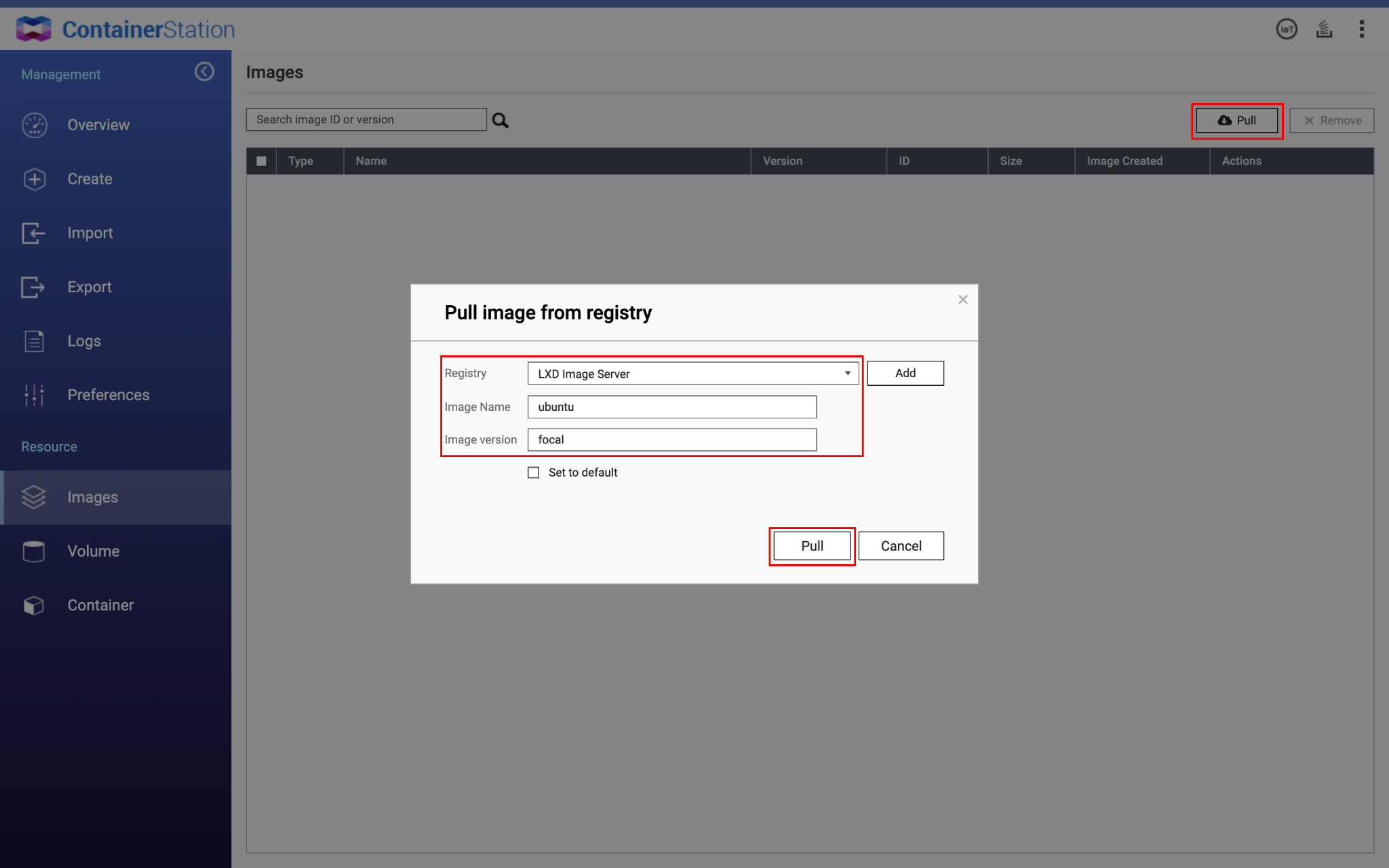Open the three-dot more options menu

click(x=1361, y=29)
